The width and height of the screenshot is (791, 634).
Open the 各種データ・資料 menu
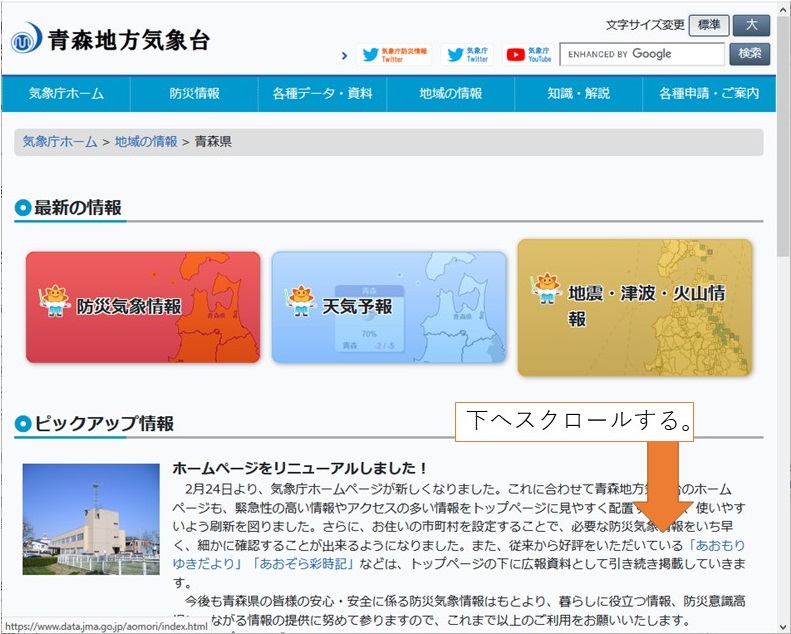(x=322, y=93)
